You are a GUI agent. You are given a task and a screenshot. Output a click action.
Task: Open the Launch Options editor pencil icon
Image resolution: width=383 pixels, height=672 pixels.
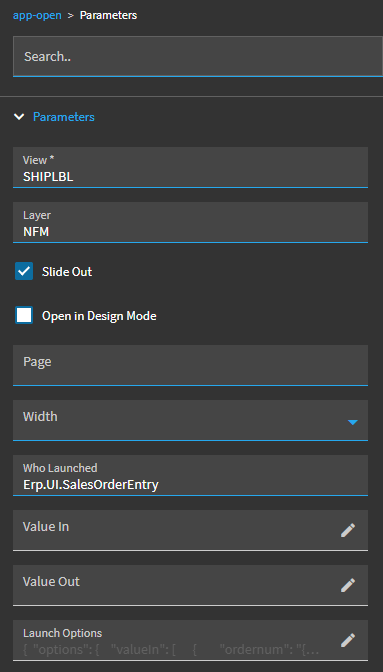pyautogui.click(x=347, y=640)
